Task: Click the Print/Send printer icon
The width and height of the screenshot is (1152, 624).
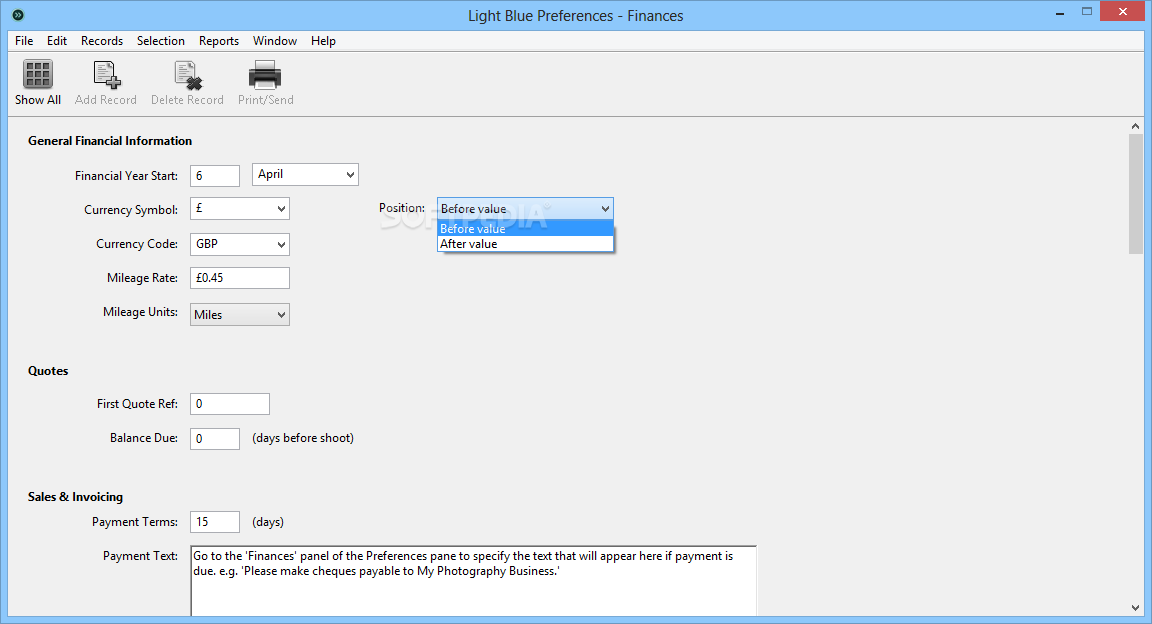Action: pyautogui.click(x=265, y=74)
